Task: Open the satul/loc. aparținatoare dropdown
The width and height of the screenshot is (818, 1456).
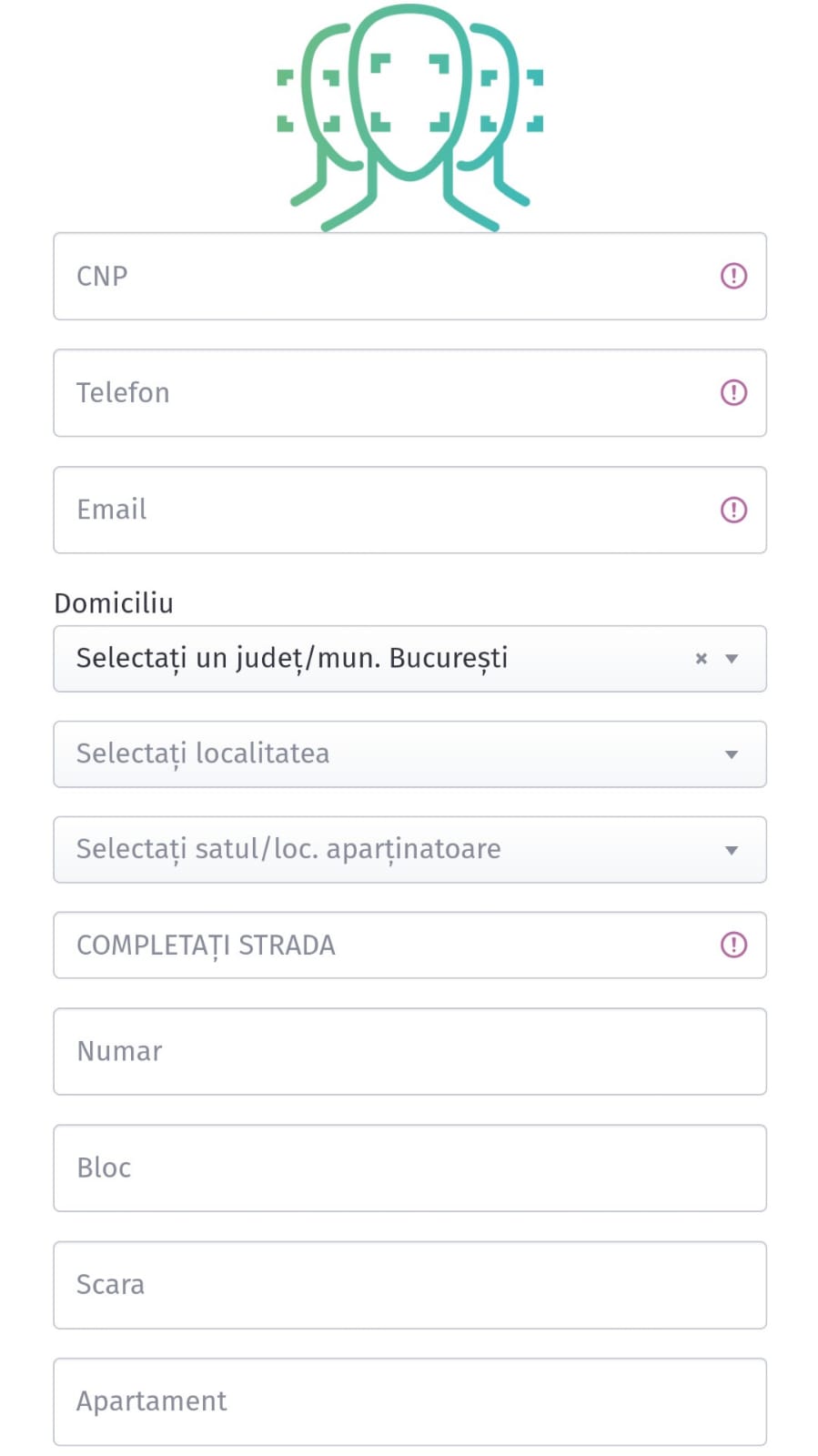Action: pyautogui.click(x=364, y=849)
